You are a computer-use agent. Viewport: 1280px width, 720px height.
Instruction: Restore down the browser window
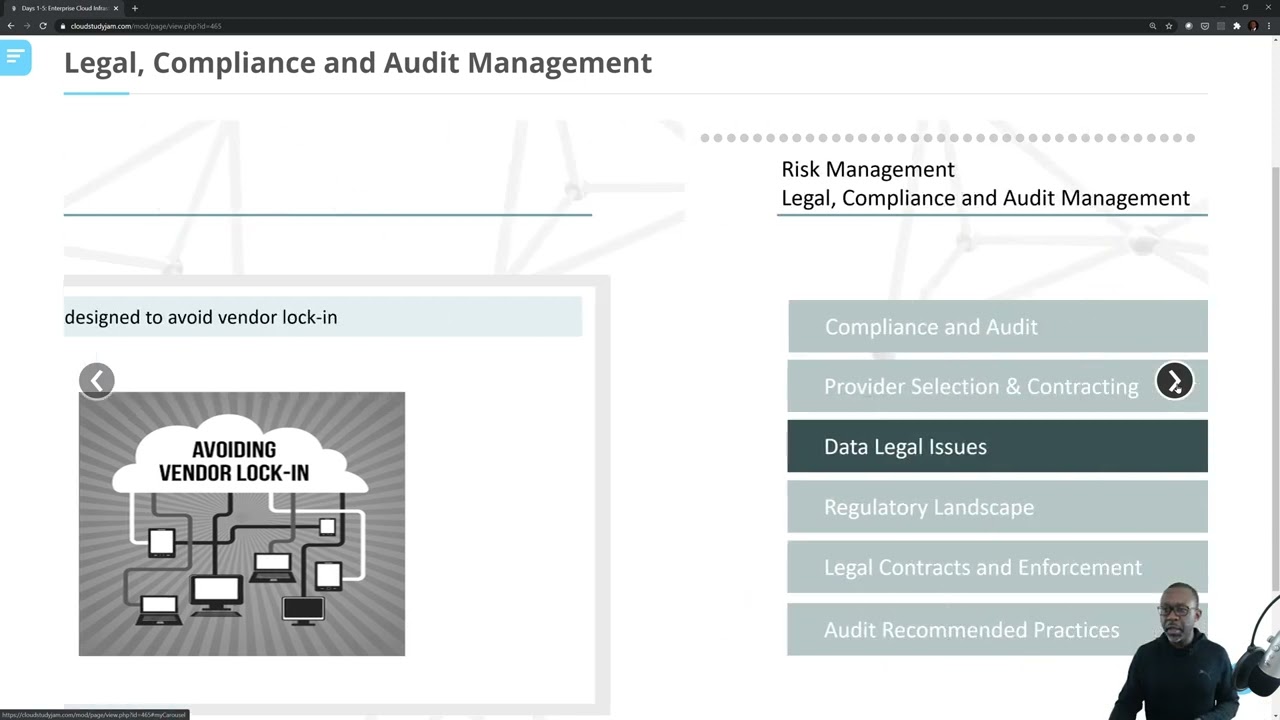point(1245,7)
